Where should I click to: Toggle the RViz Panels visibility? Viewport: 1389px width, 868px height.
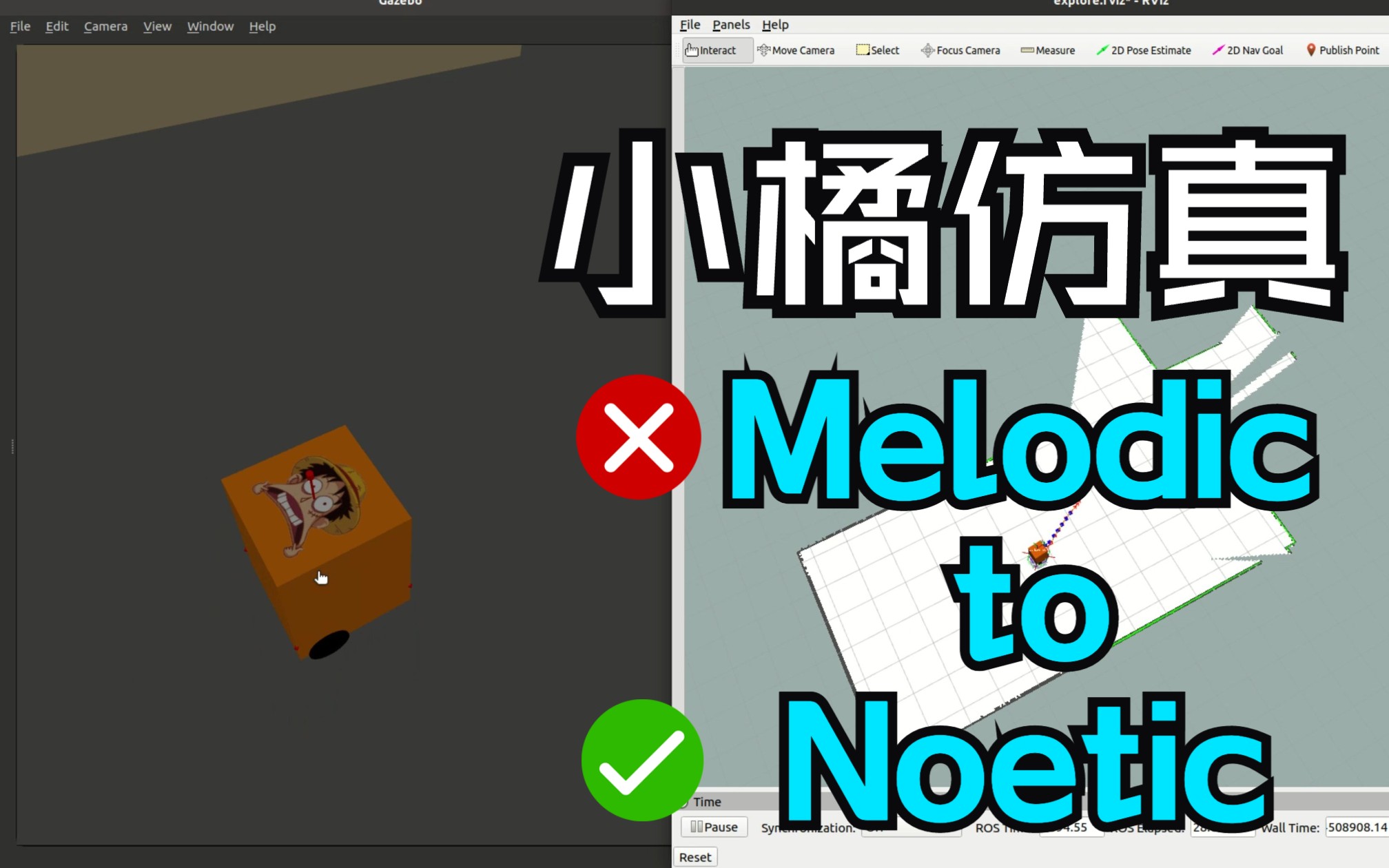731,24
